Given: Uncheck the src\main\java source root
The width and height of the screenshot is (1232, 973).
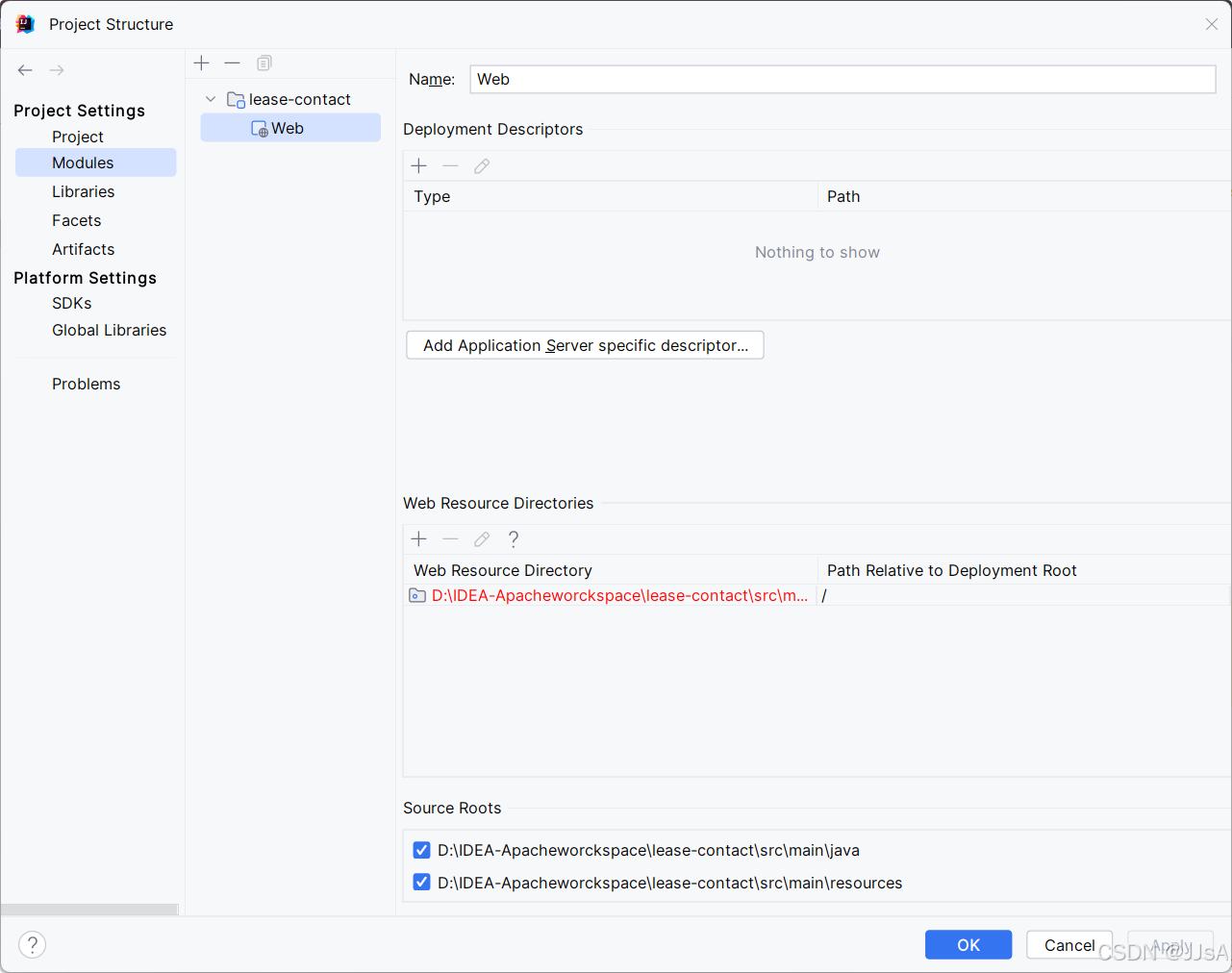Looking at the screenshot, I should pos(421,850).
